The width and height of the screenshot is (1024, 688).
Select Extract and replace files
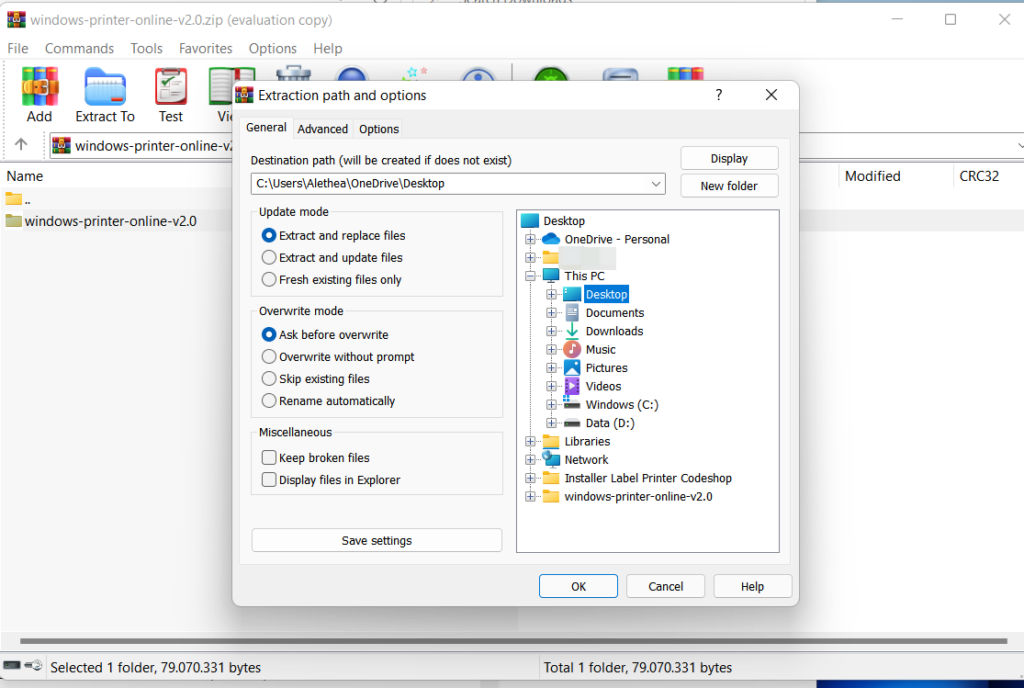[268, 235]
